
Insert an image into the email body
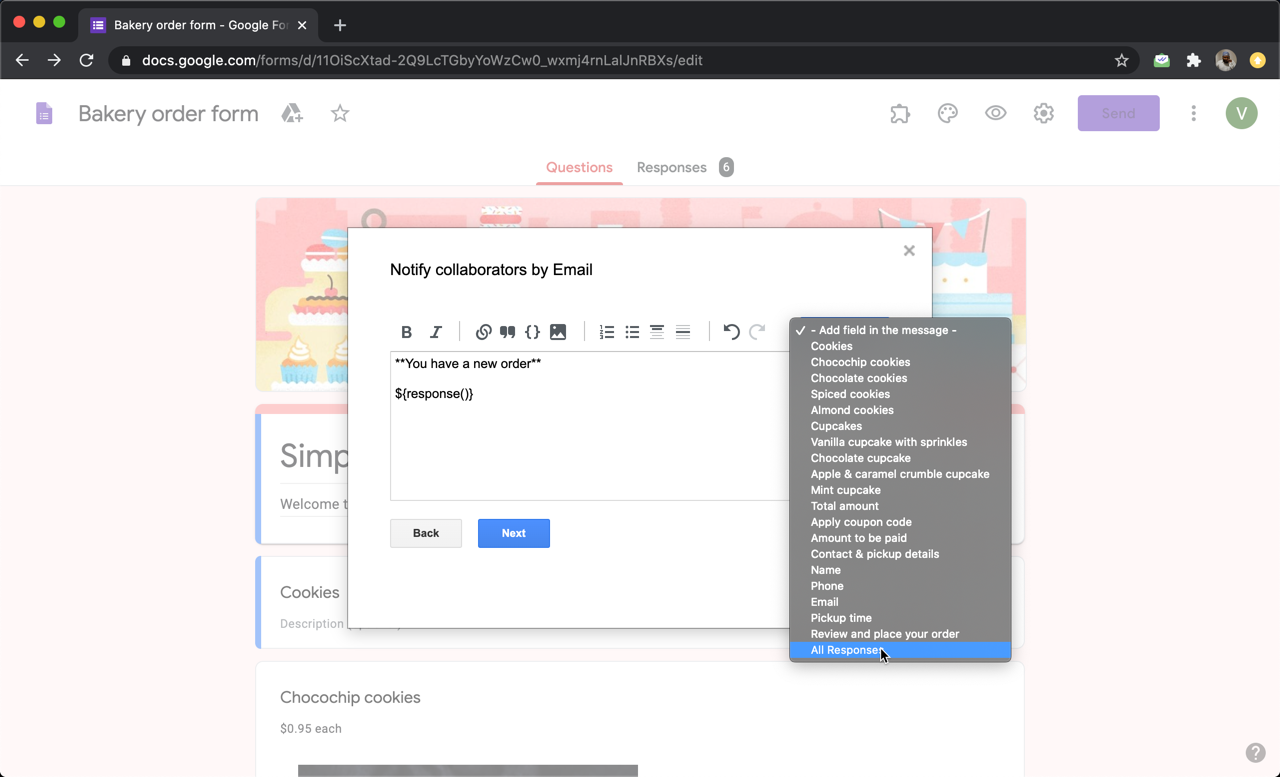[x=558, y=331]
